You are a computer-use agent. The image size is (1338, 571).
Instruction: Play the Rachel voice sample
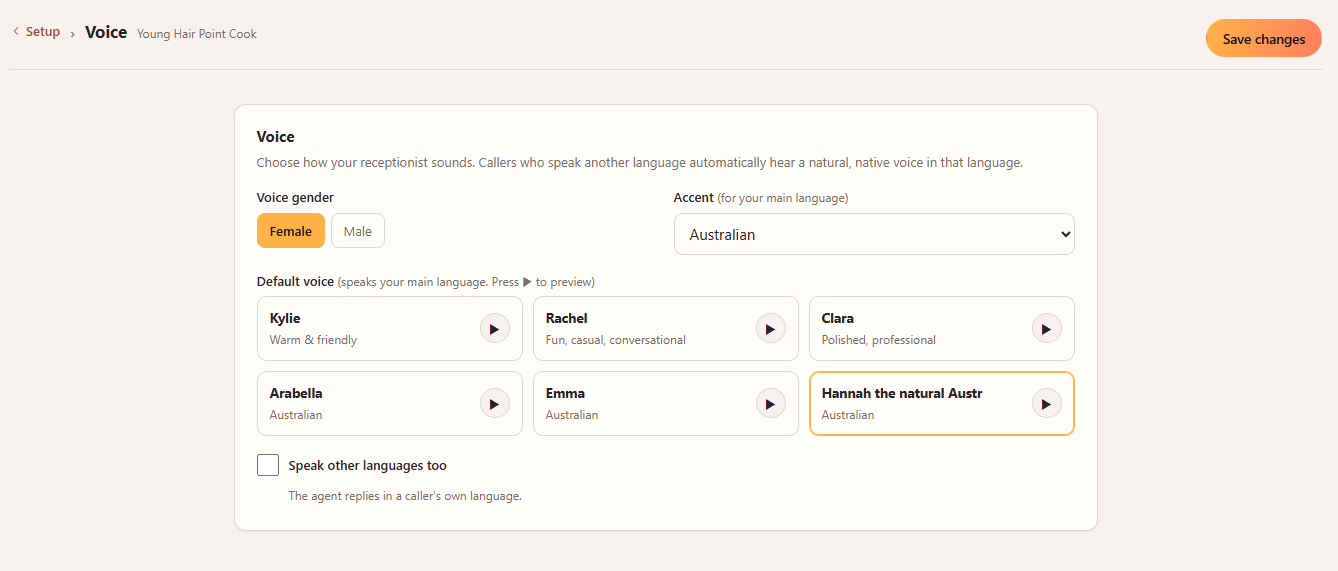pos(770,328)
